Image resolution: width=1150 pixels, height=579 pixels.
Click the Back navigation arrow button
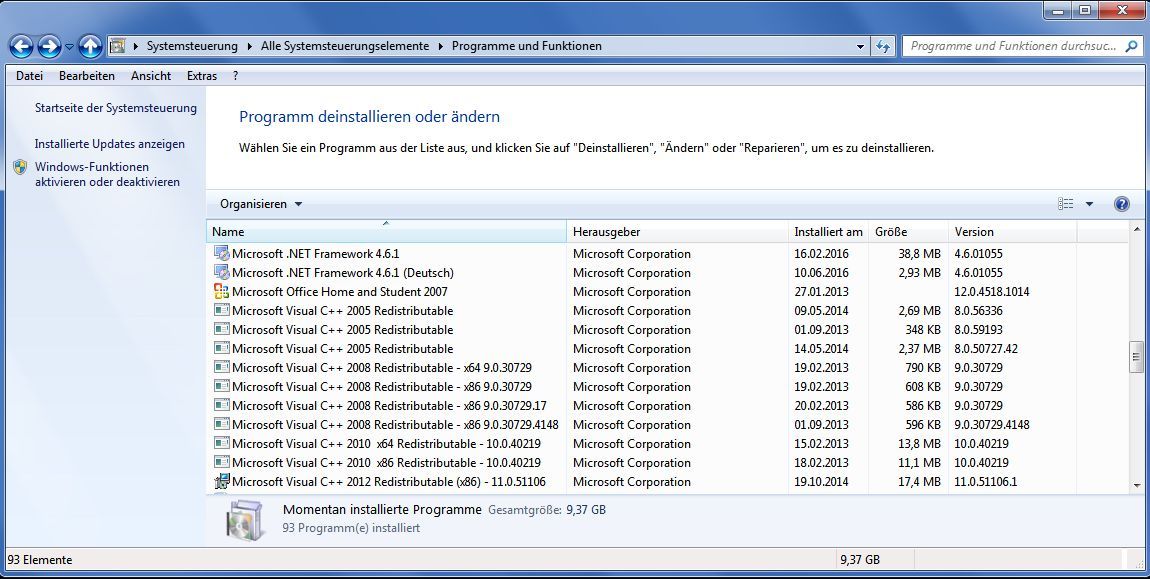pyautogui.click(x=21, y=46)
